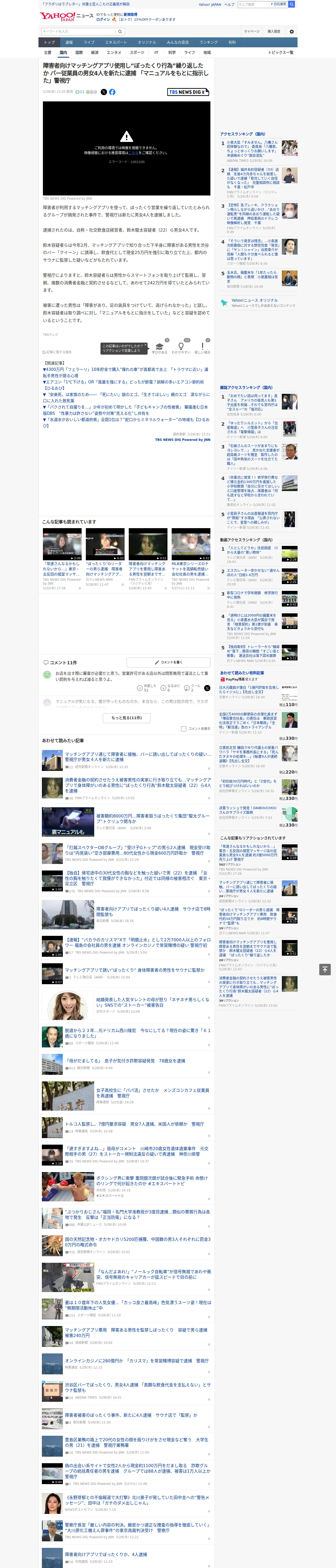The height and width of the screenshot is (1568, 336).
Task: Switch to the エキスパート tab
Action: (116, 43)
